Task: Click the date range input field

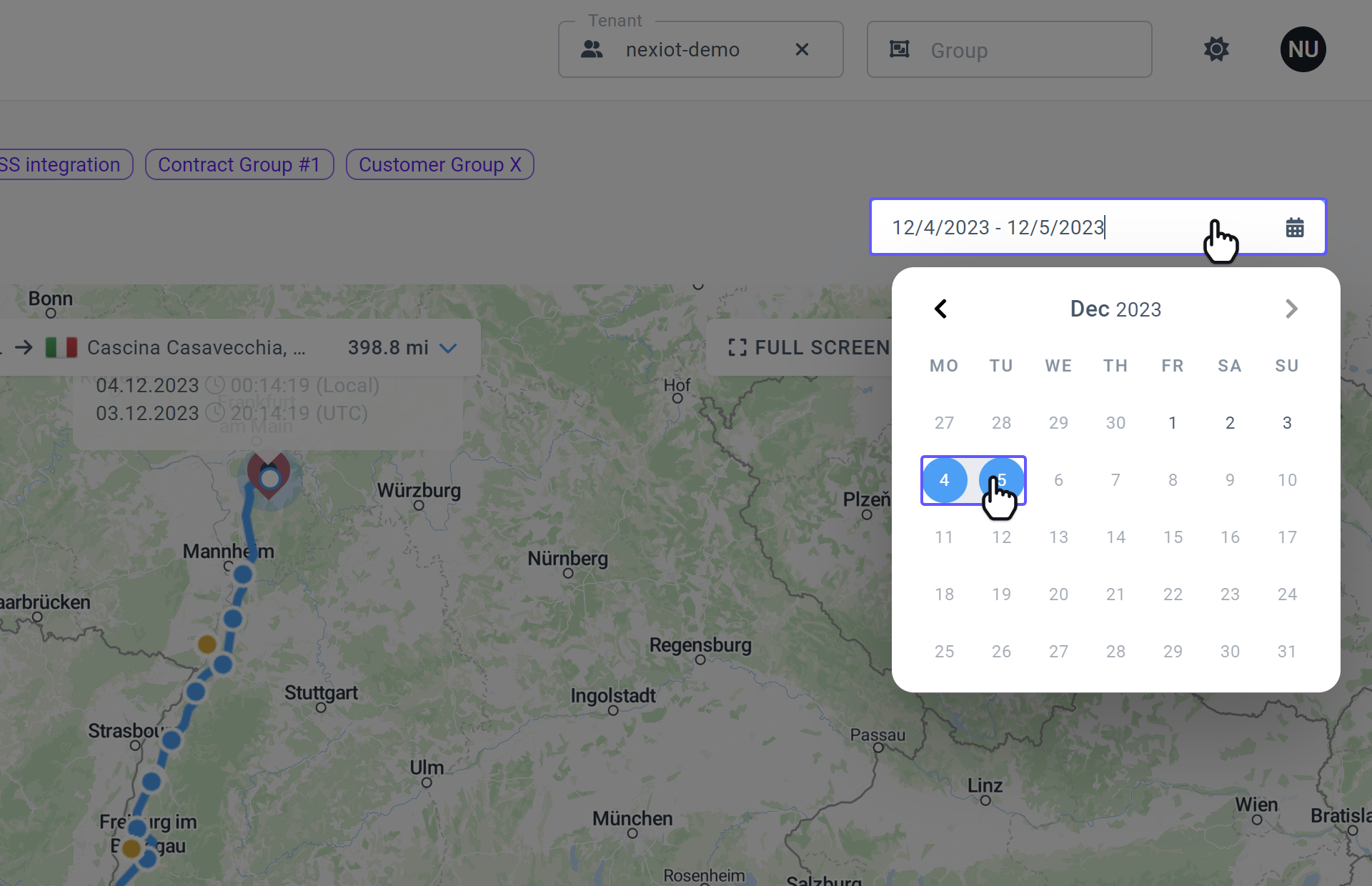Action: 1098,227
